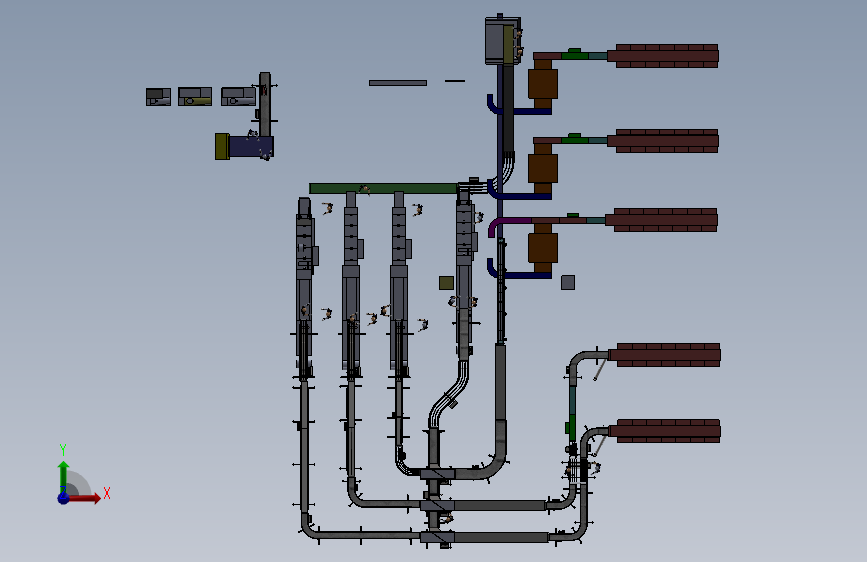Screen dimensions: 867x562
Task: Select the bottommost horizontal gray conveyor run
Action: pyautogui.click(x=500, y=537)
